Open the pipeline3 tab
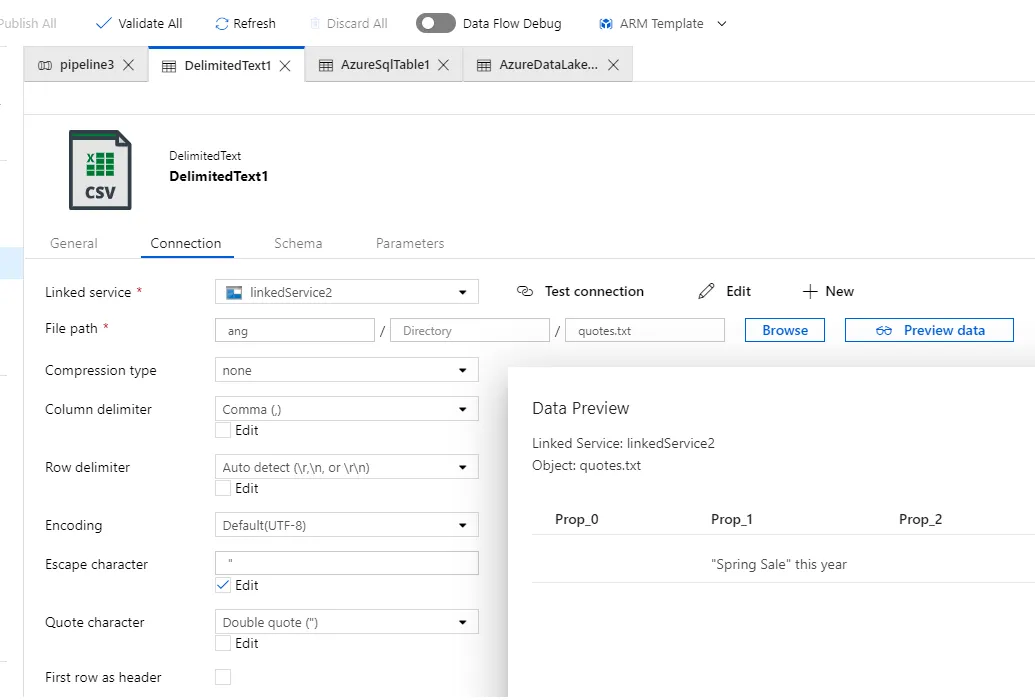 coord(76,66)
